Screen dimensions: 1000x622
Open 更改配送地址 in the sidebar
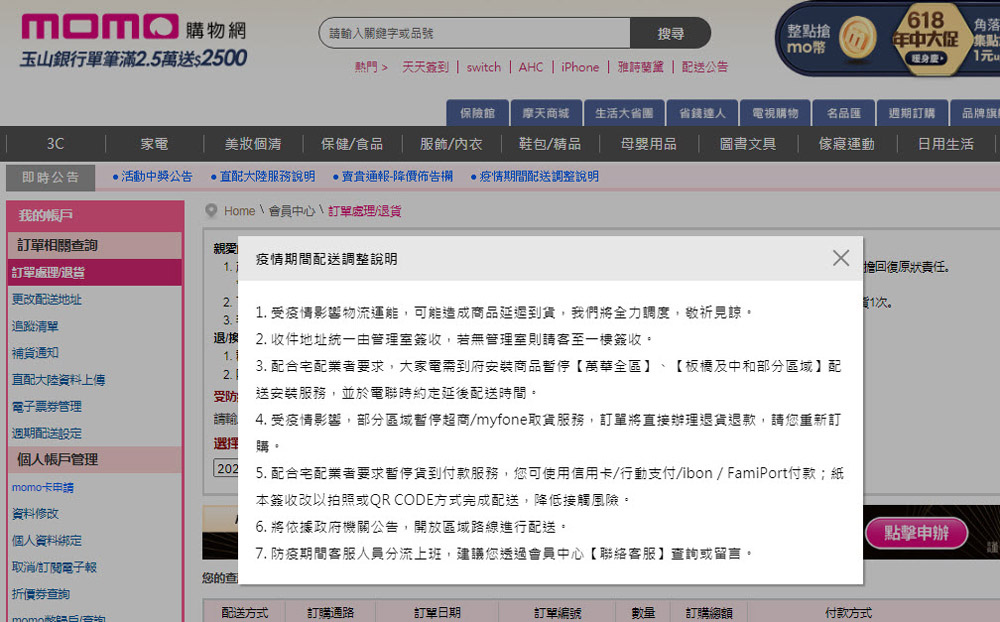(47, 299)
